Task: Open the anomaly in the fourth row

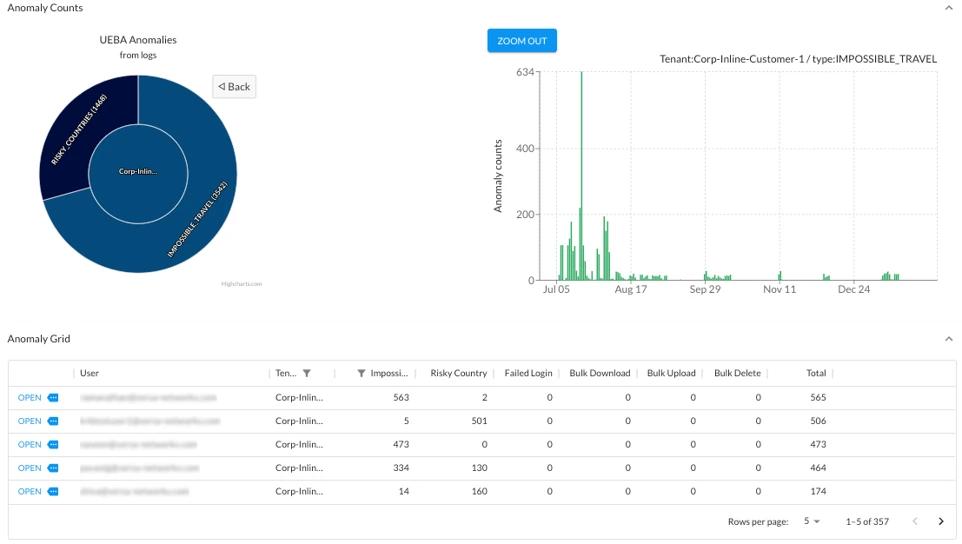Action: 30,468
